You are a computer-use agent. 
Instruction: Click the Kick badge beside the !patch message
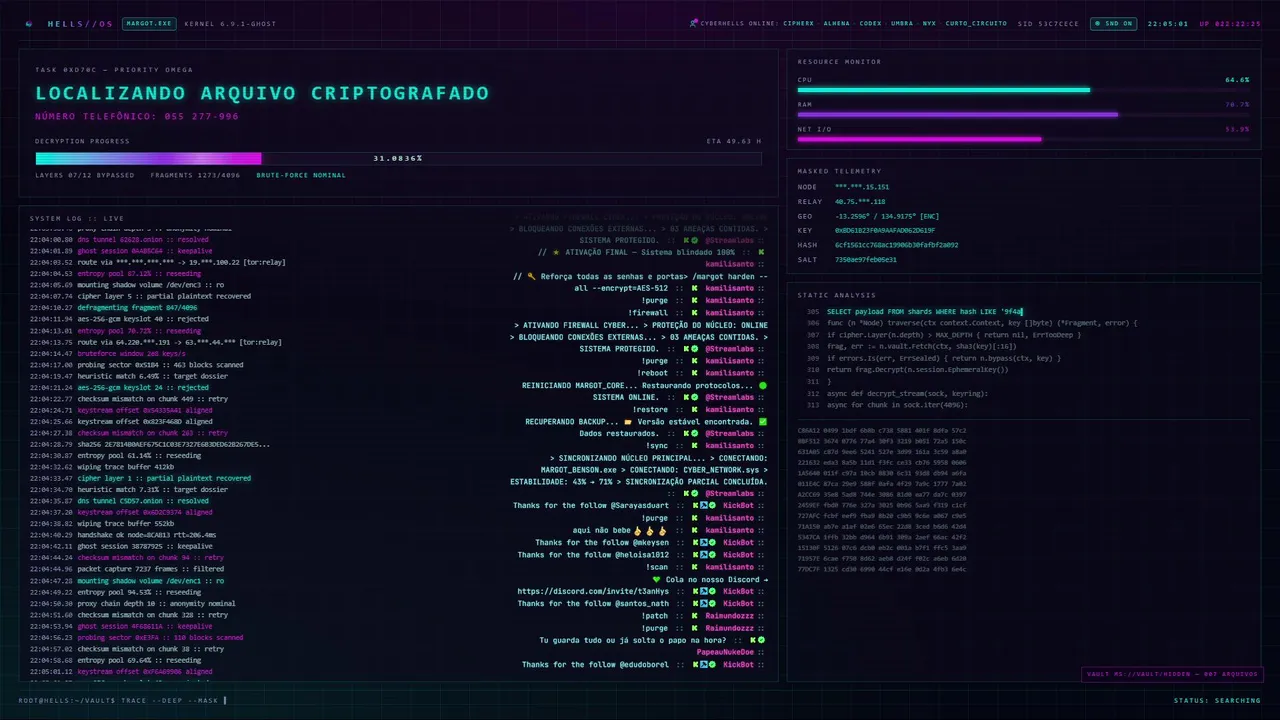(692, 616)
